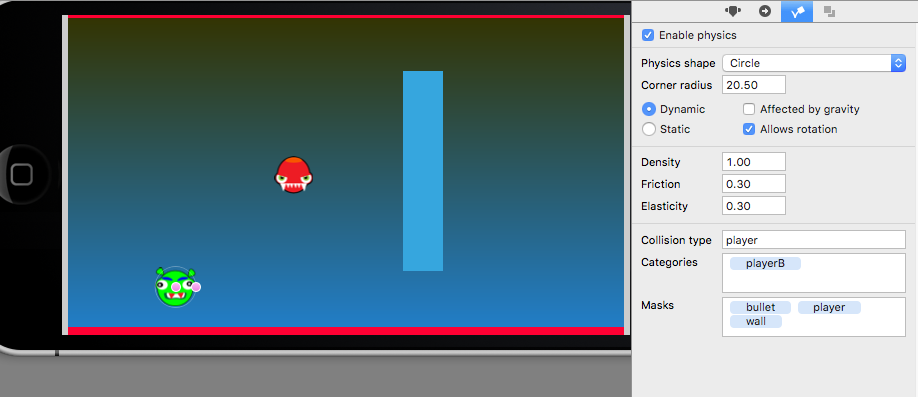Select the blue wall rectangle
Screen dimensions: 918x397
pos(423,171)
